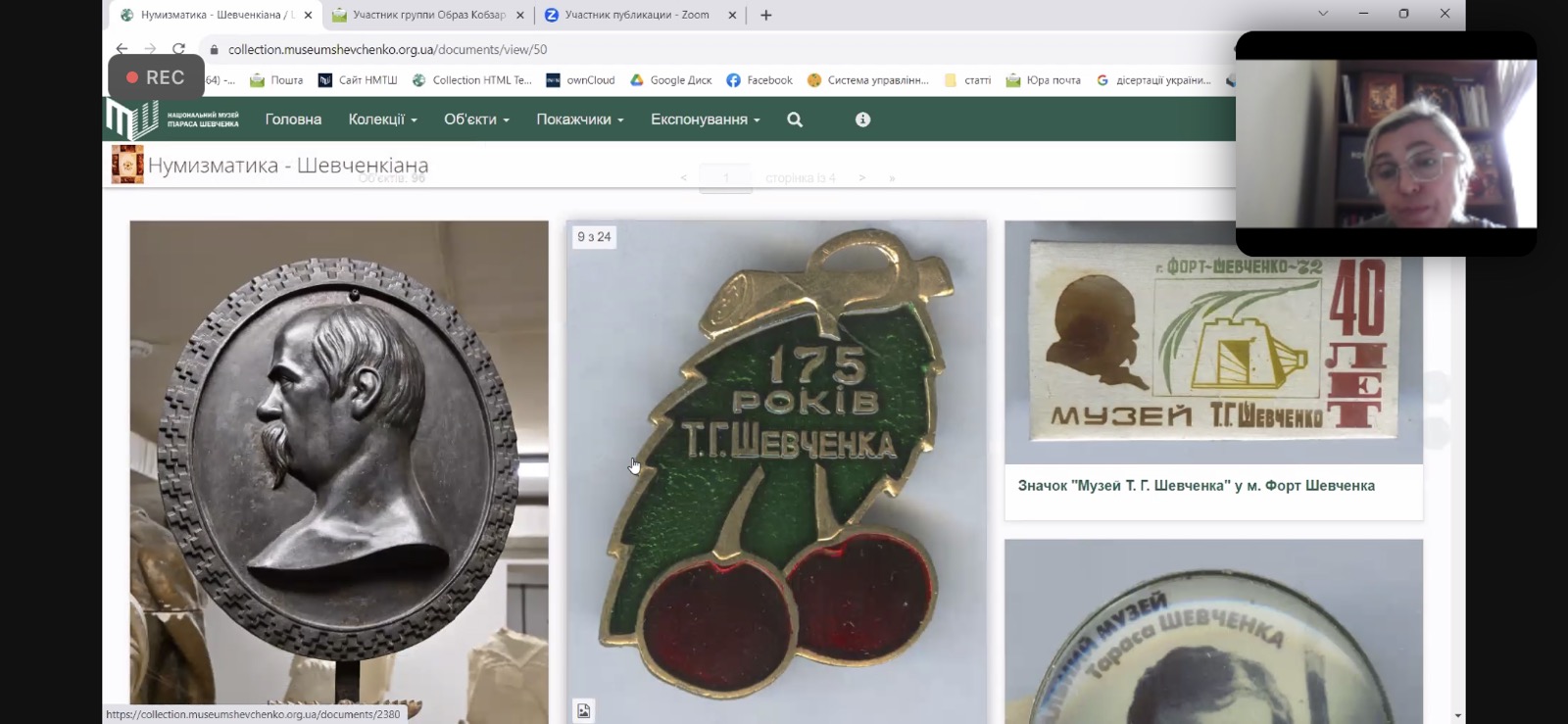
Task: Click the image icon below the 175 років badge
Action: click(x=583, y=710)
